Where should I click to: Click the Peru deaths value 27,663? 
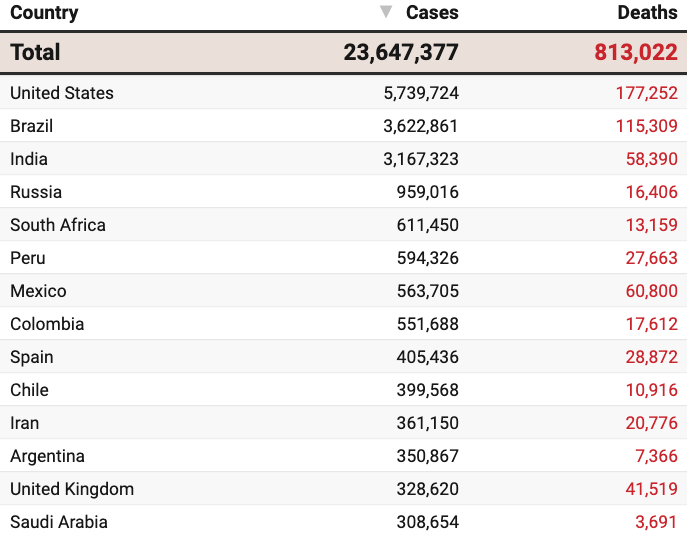[x=651, y=258]
